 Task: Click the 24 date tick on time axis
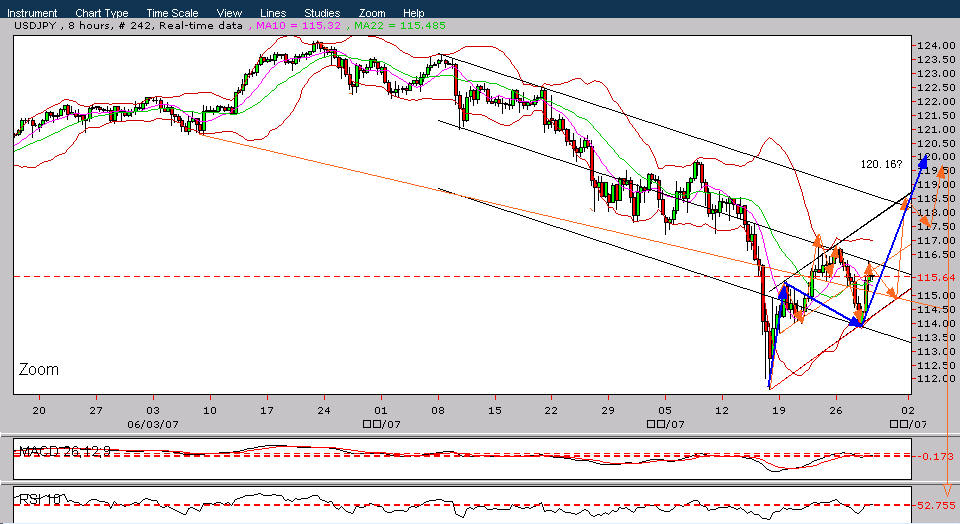(323, 410)
